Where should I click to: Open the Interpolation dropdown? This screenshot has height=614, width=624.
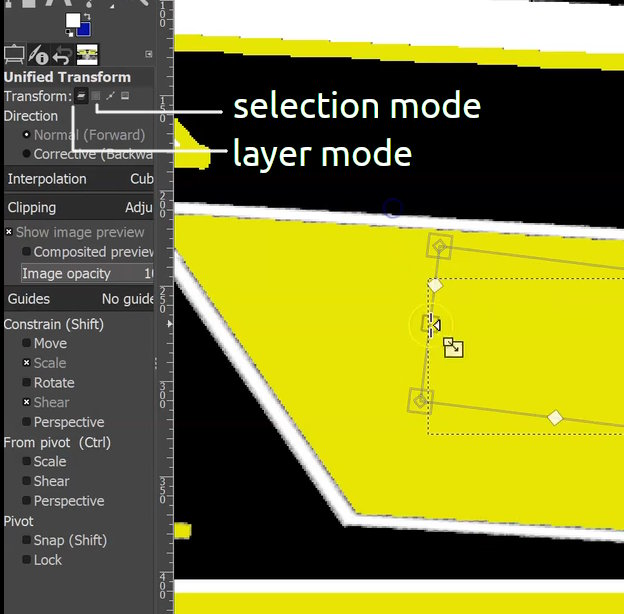click(x=79, y=179)
